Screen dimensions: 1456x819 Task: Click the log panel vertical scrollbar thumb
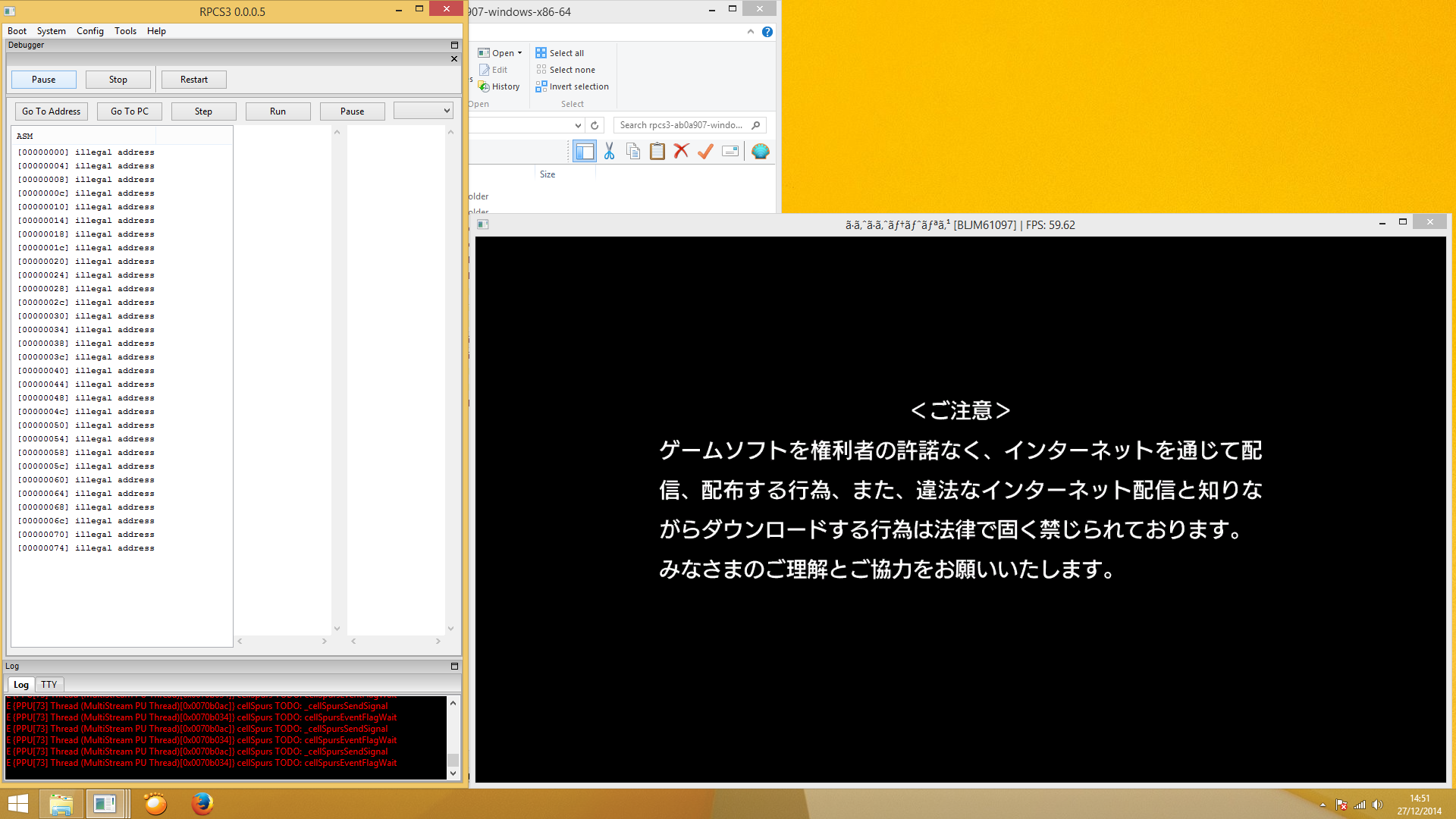coord(453,759)
